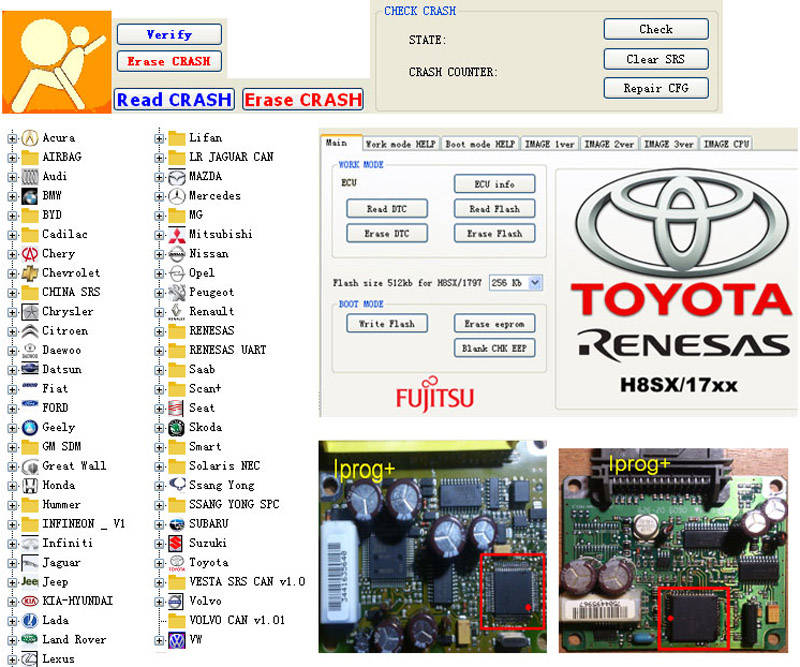Select the VW logo icon
This screenshot has height=667, width=800.
click(x=177, y=639)
